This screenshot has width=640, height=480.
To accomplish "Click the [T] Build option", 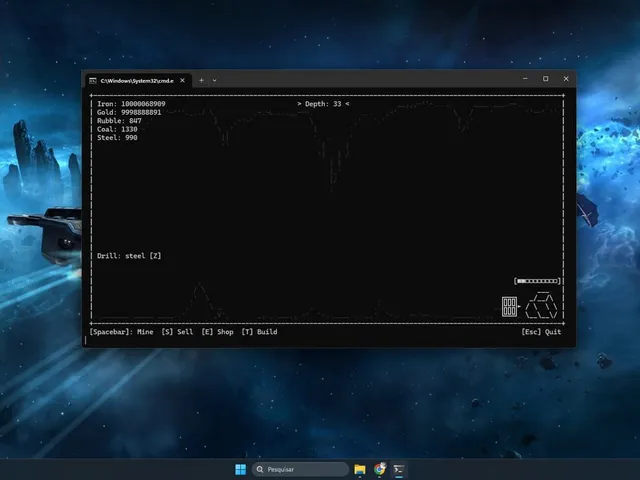I will 259,332.
